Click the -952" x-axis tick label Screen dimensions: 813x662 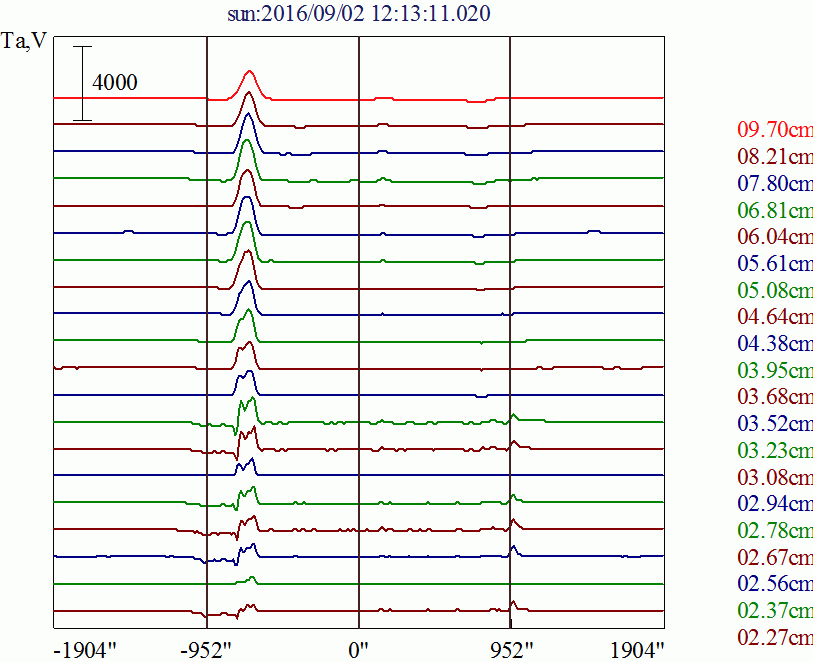(x=207, y=650)
